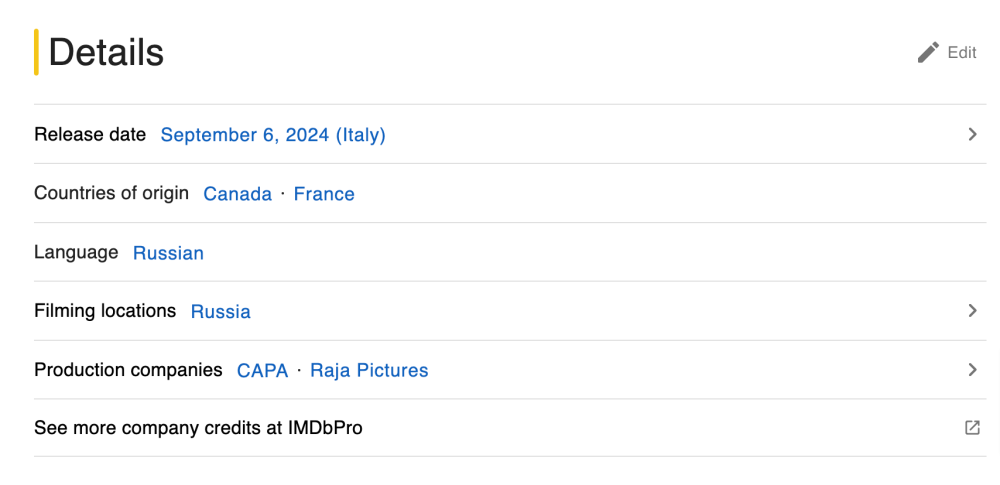Open the September 6, 2024 (Italy) link
Image resolution: width=1000 pixels, height=485 pixels.
[273, 135]
